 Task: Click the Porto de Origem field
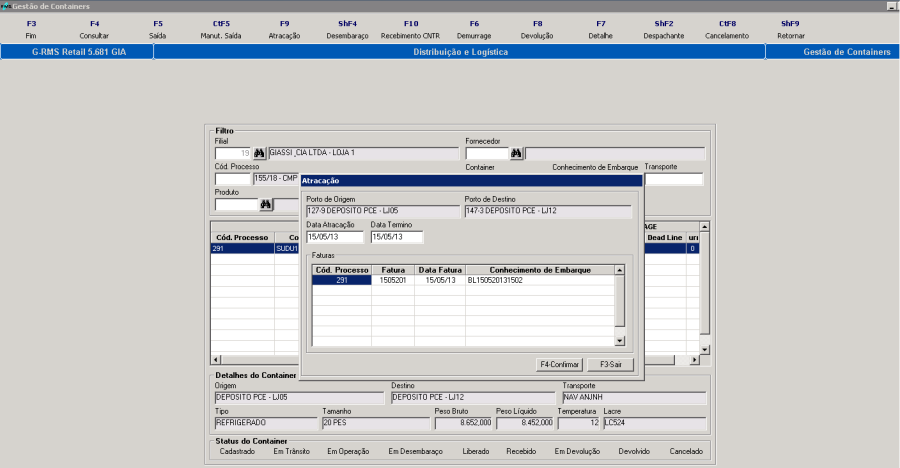pos(383,211)
